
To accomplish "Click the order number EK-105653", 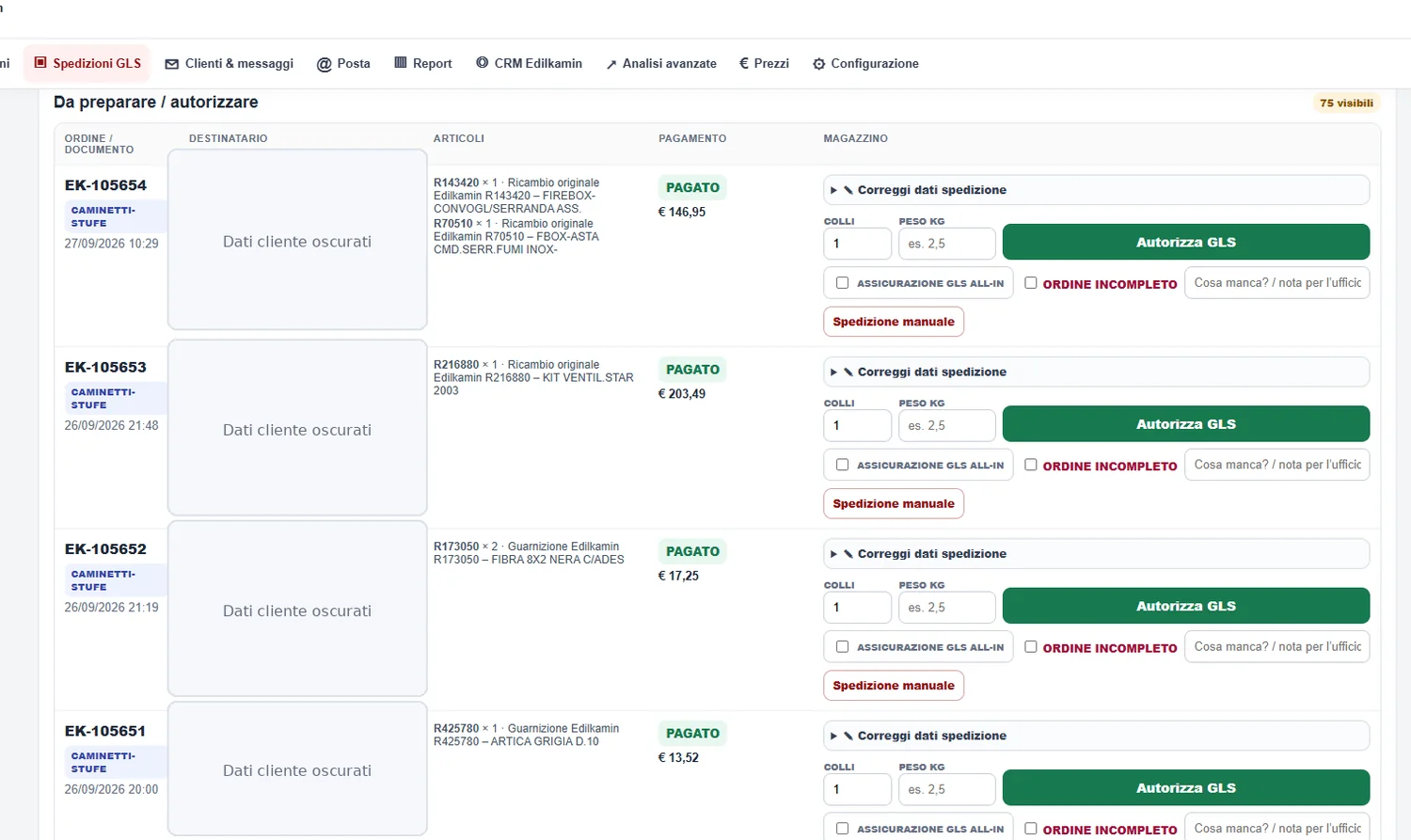I will point(105,367).
